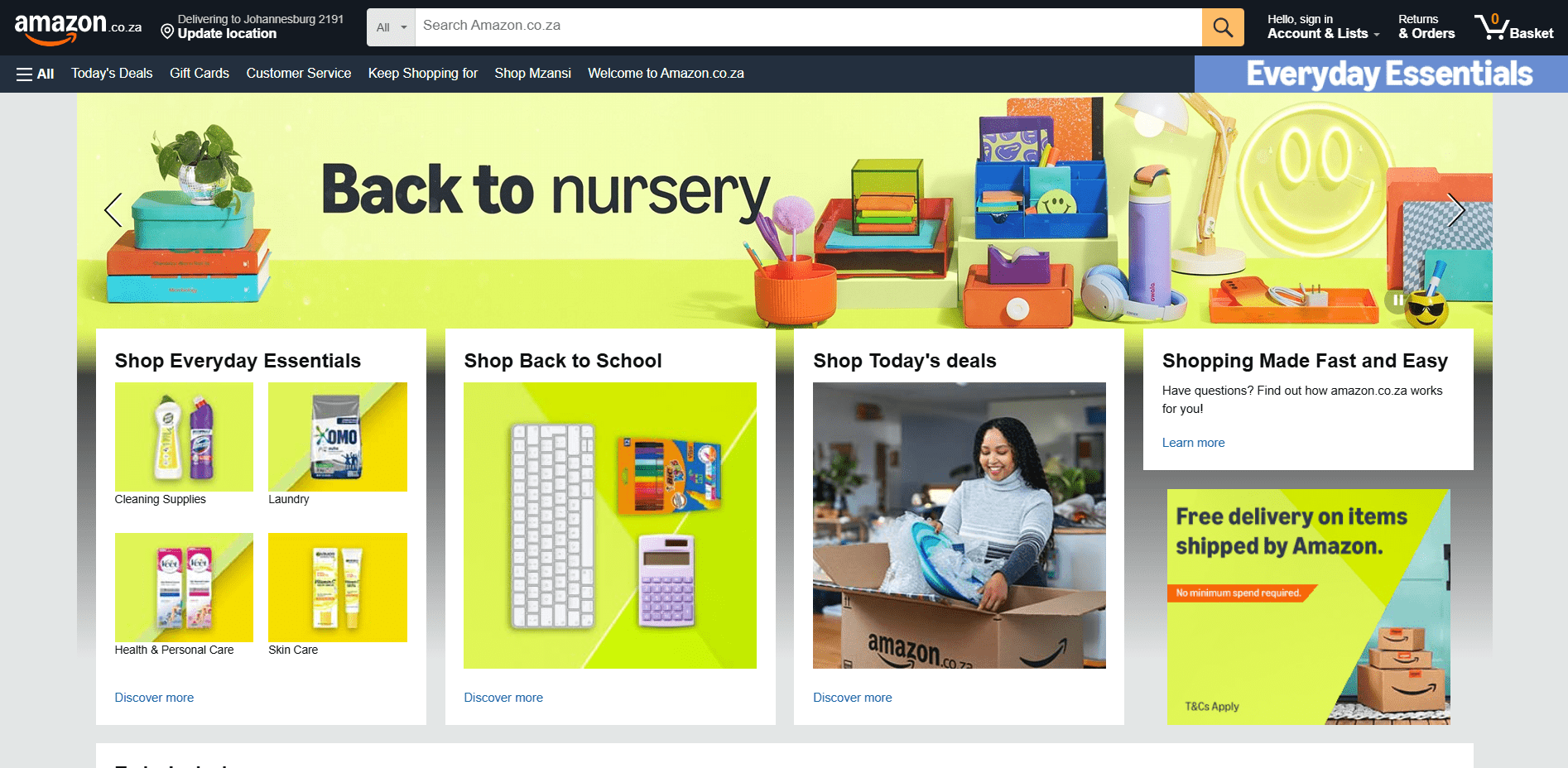
Task: Click the Update location pin icon
Action: [167, 32]
